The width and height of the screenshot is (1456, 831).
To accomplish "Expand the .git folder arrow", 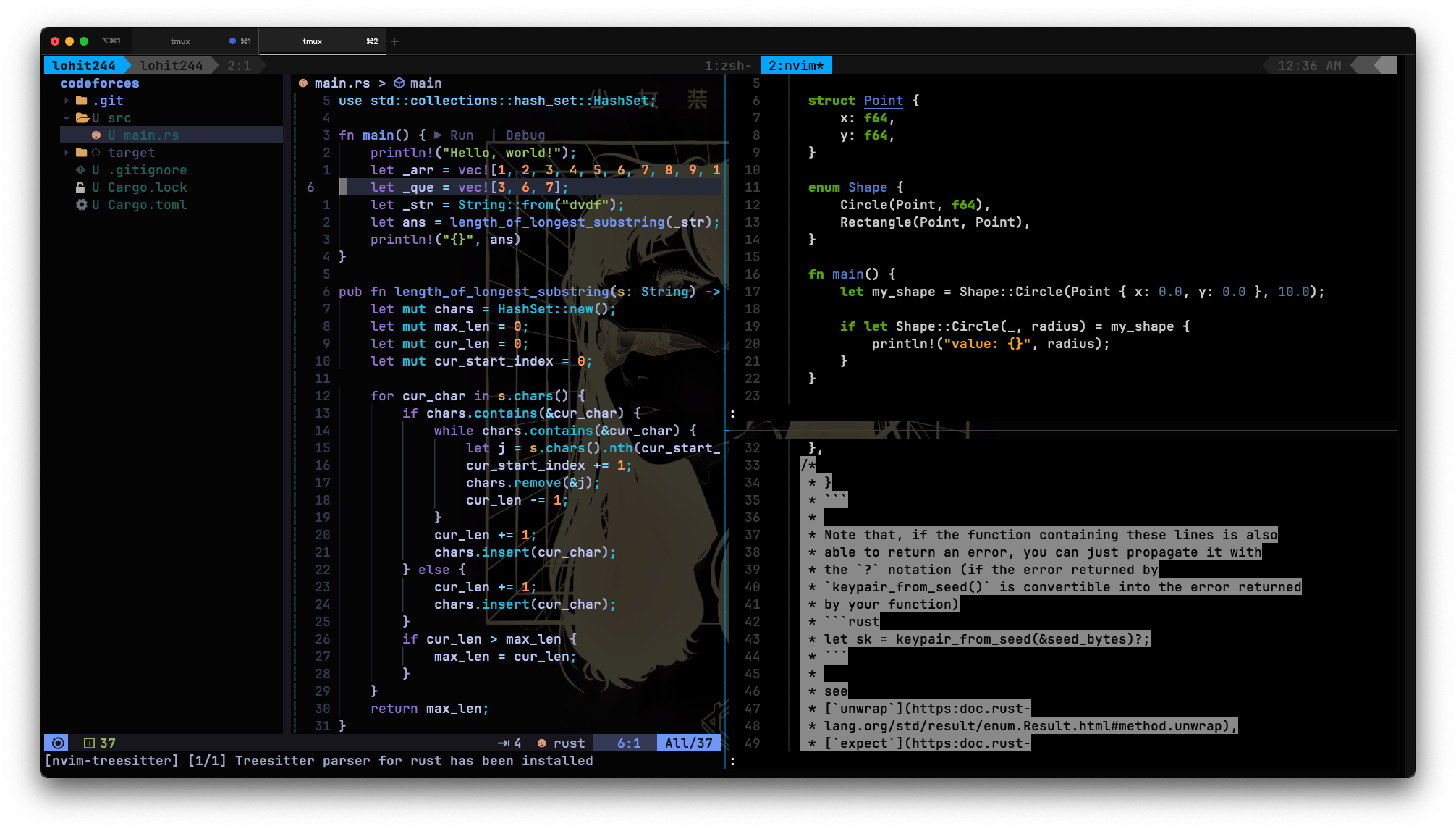I will pyautogui.click(x=67, y=101).
